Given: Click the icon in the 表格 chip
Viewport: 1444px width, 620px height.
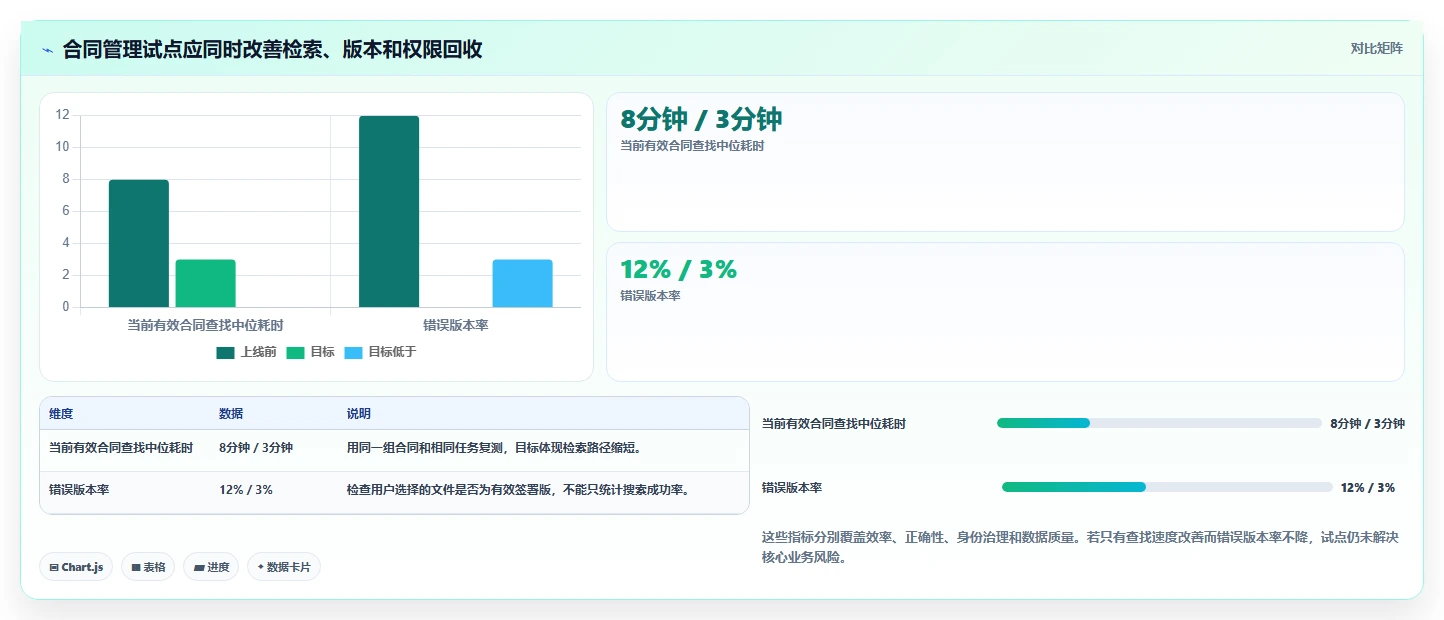Looking at the screenshot, I should [x=136, y=567].
